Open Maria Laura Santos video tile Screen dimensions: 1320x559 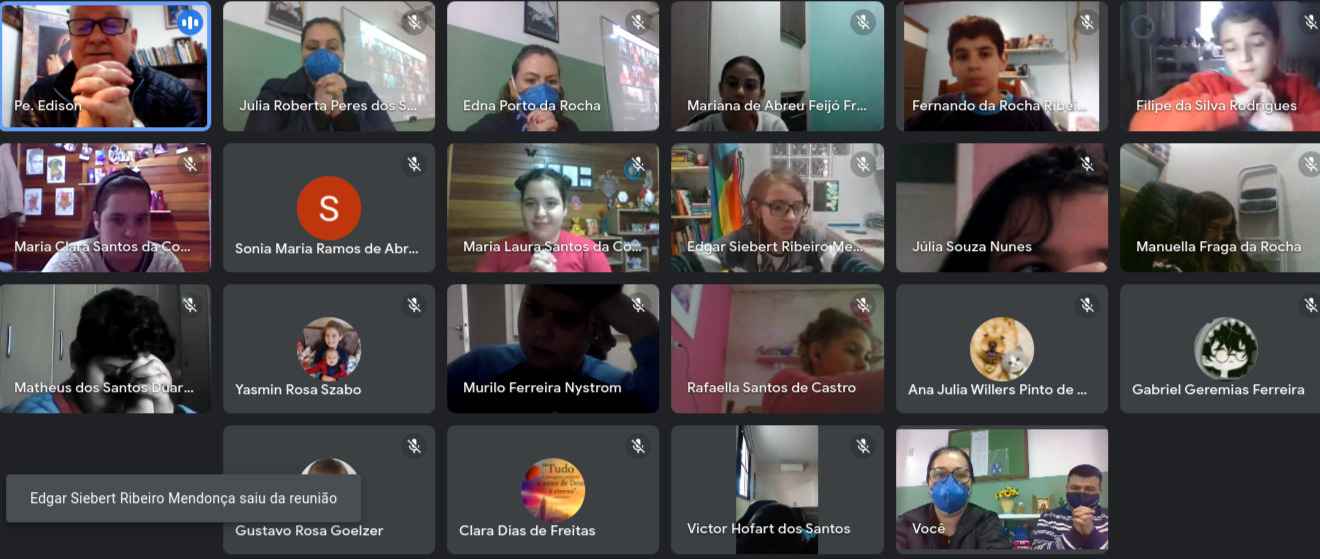[553, 208]
